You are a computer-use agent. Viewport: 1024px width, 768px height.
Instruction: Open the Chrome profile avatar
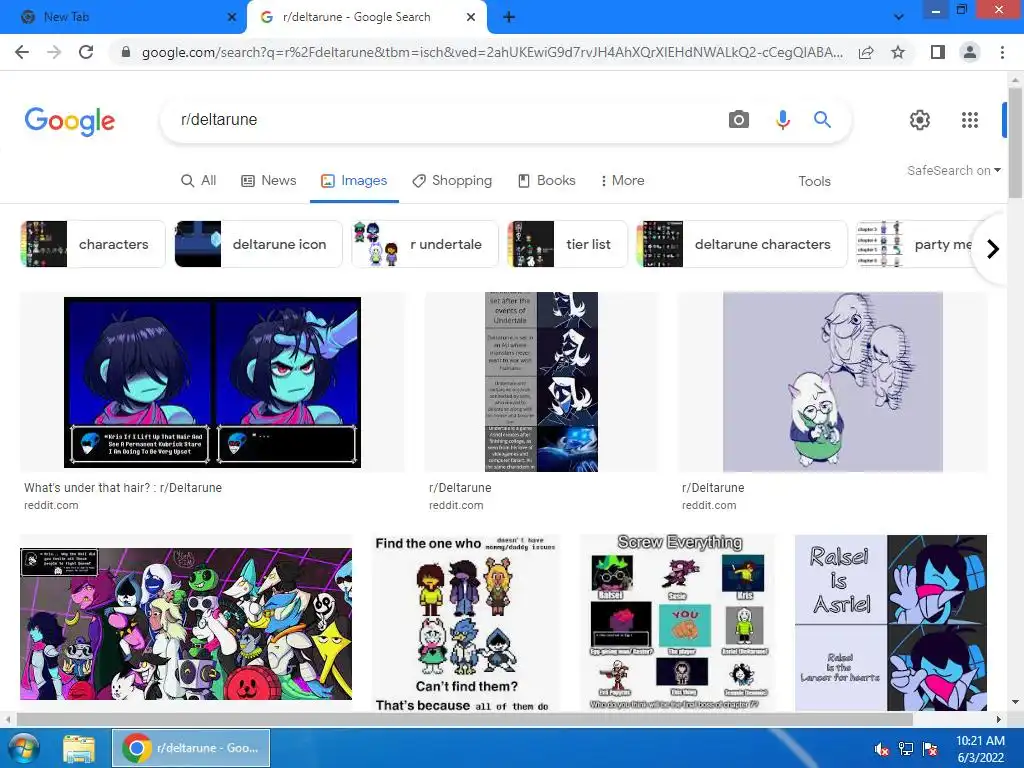pos(970,52)
